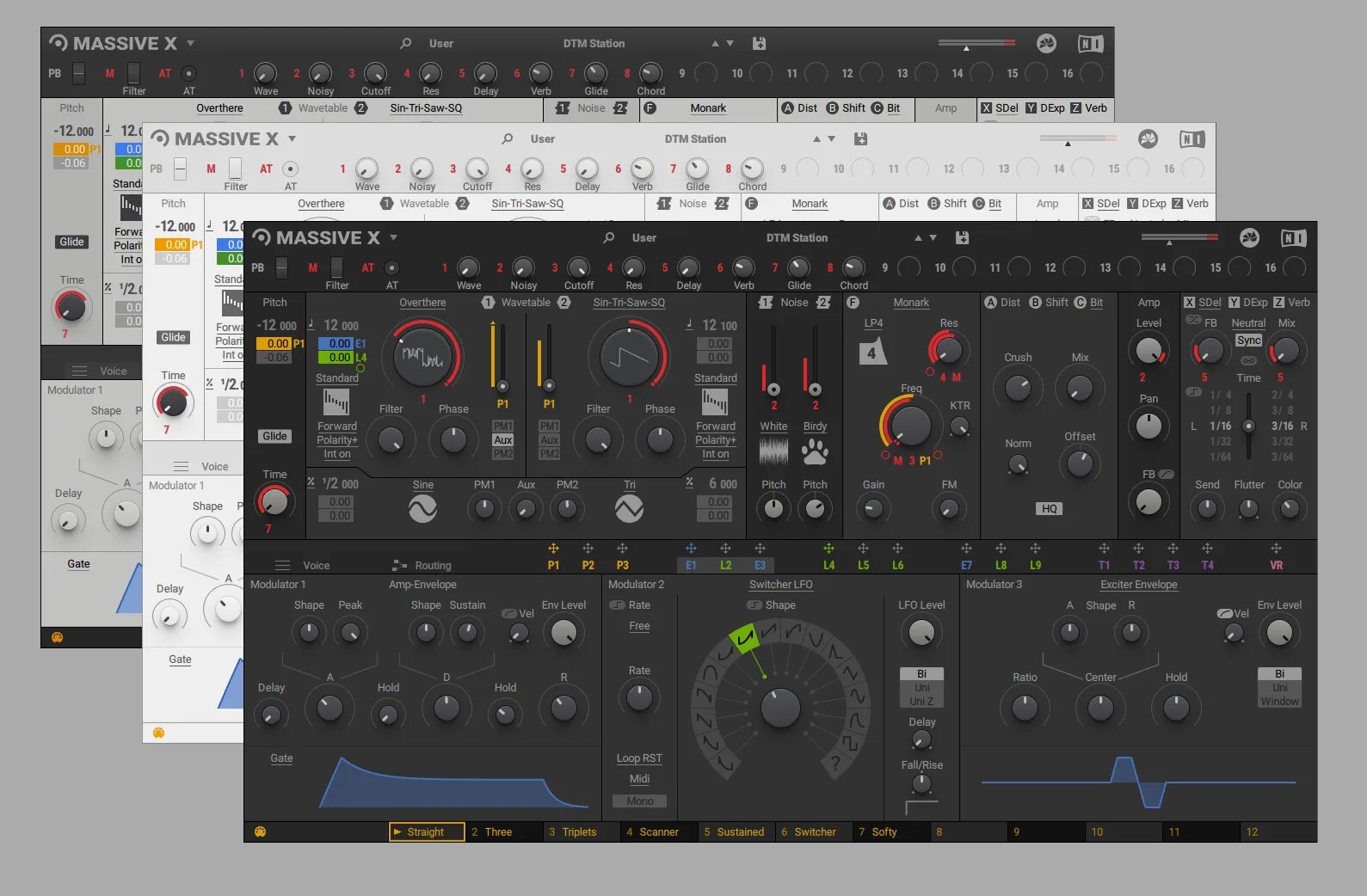Toggle the FB switch in Amp section
The height and width of the screenshot is (896, 1367).
tap(1167, 474)
